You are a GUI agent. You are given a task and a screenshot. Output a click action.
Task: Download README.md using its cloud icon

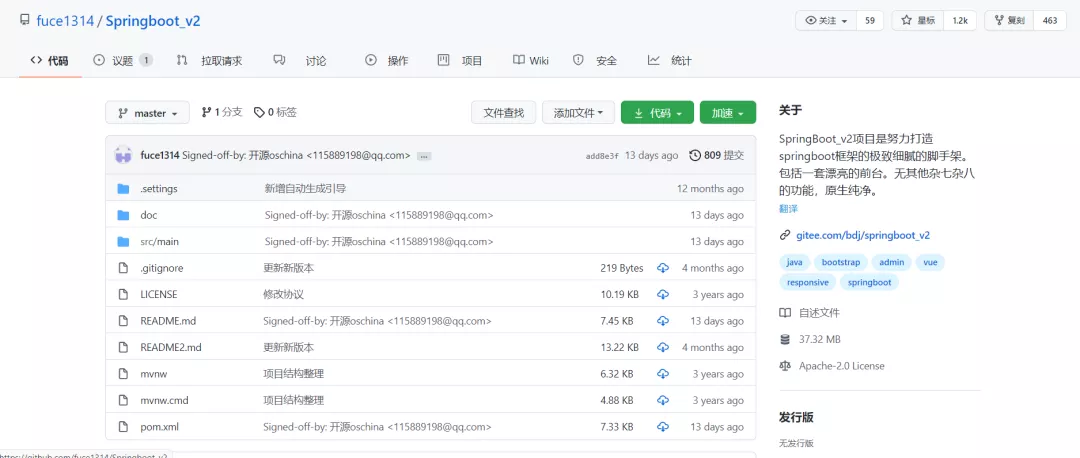[663, 321]
